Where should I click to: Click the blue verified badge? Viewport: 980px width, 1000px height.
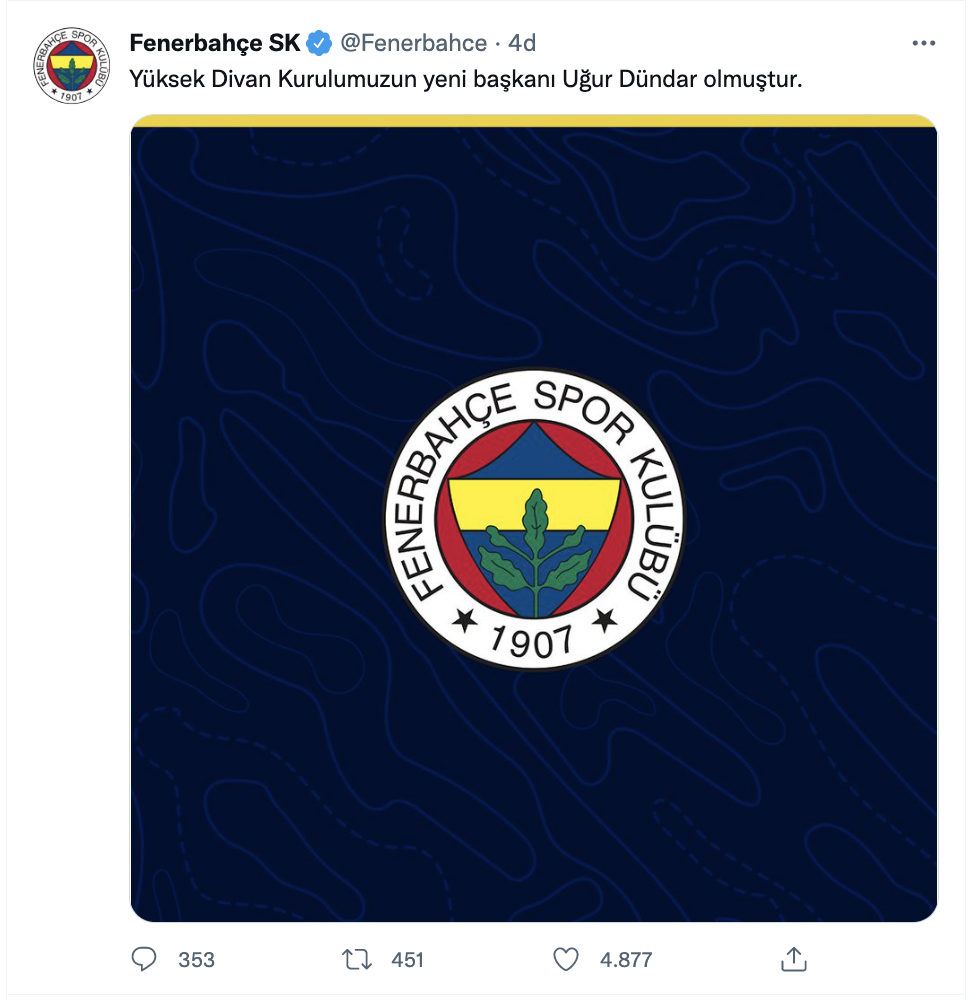point(319,43)
